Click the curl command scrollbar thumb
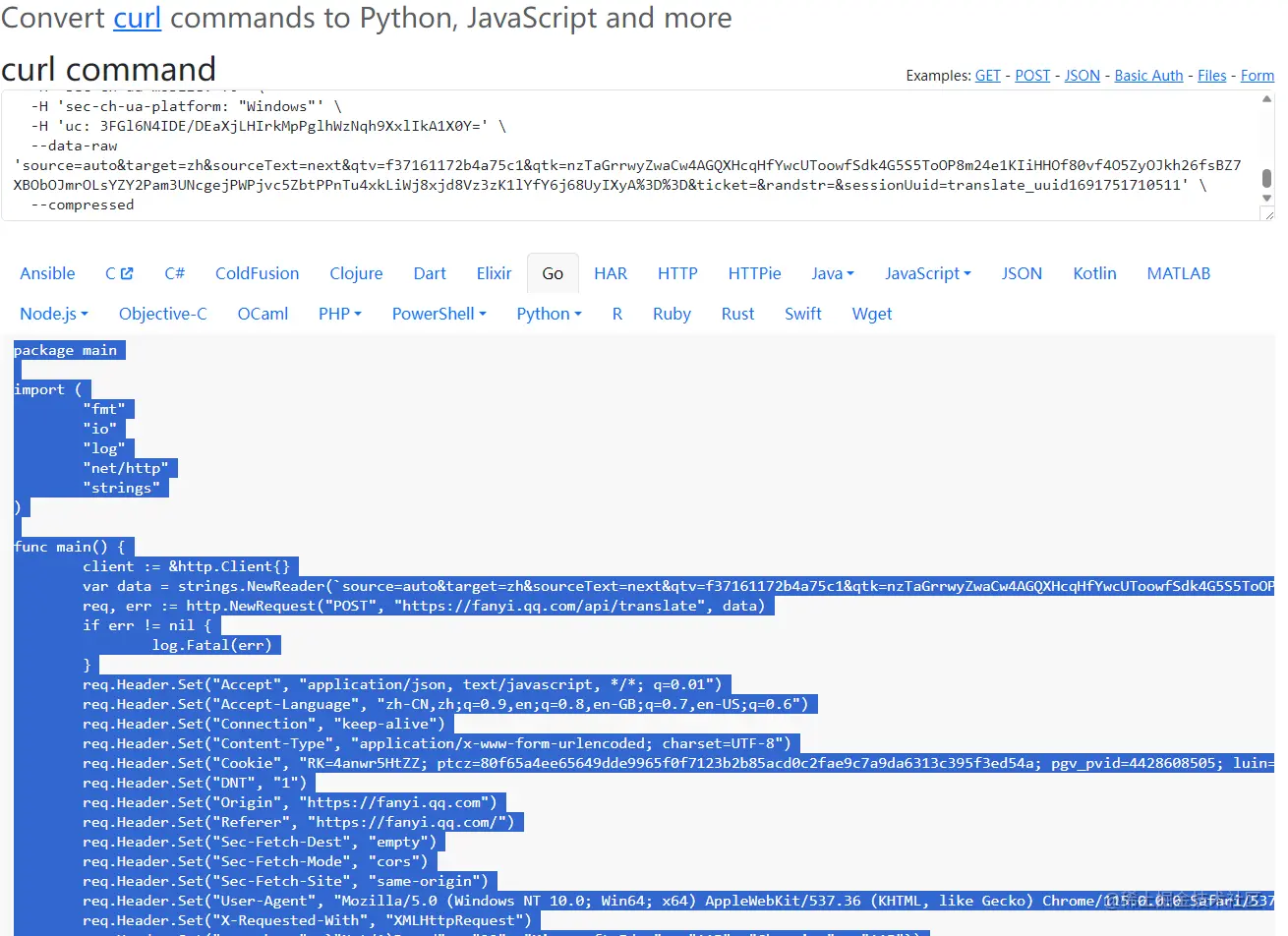The image size is (1288, 936). (x=1266, y=178)
